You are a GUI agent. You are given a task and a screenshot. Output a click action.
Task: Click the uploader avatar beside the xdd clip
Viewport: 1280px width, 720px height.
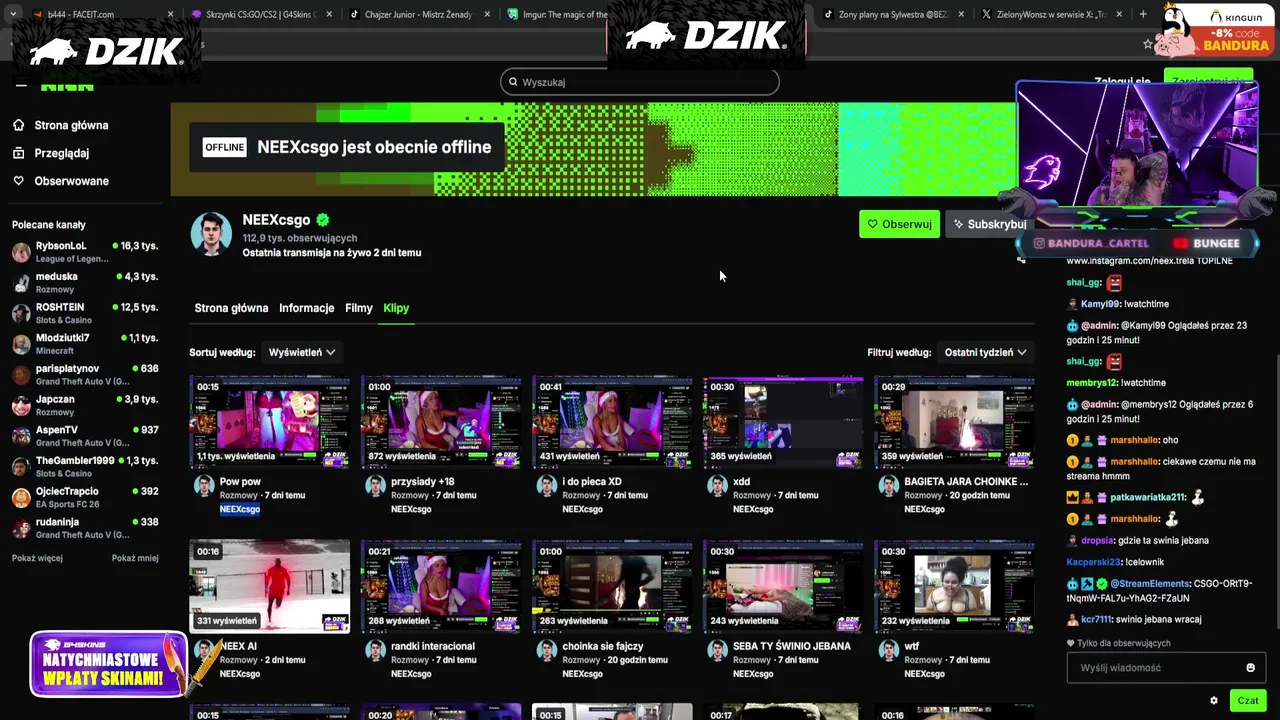coord(717,486)
